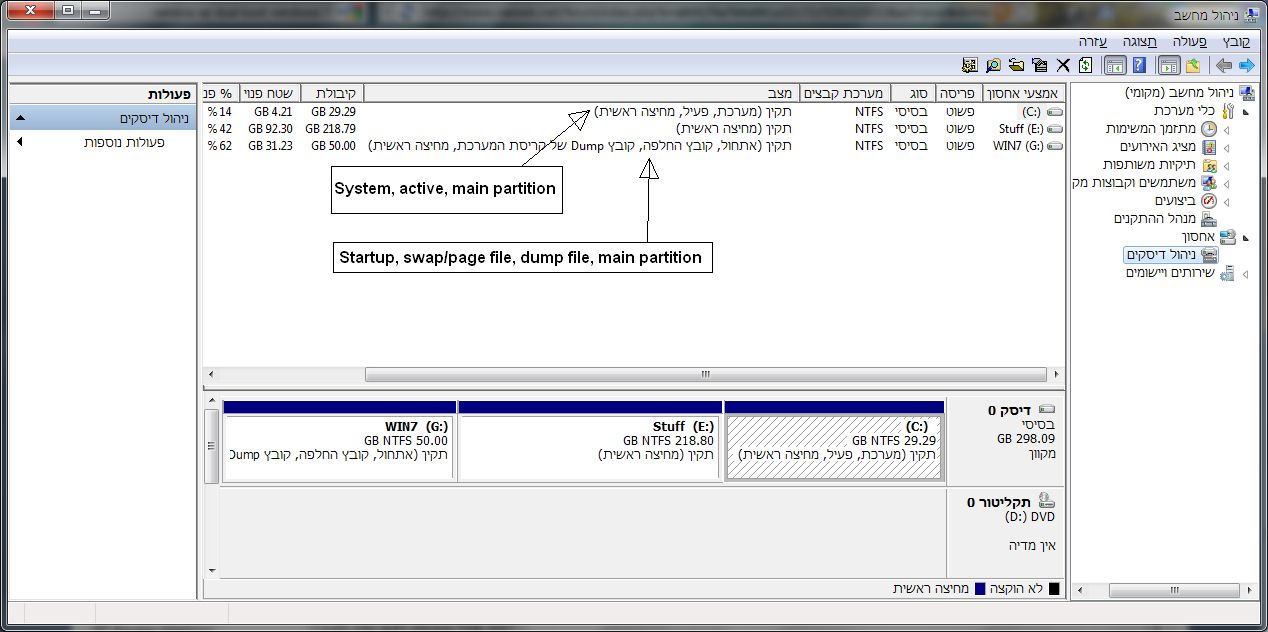This screenshot has height=632, width=1268.
Task: Click the Event Viewer icon in the tree
Action: 1207,148
